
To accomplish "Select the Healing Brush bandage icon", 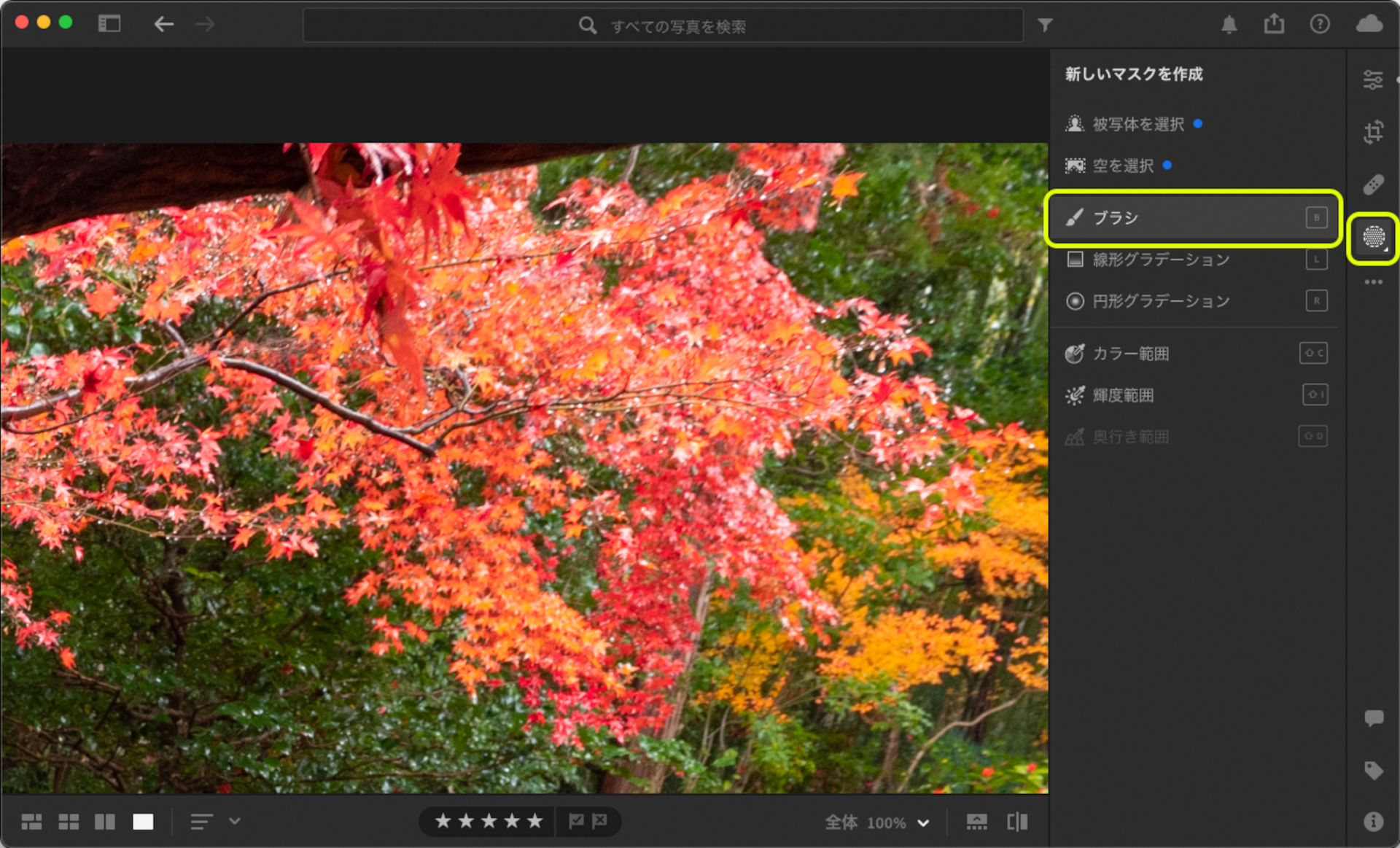I will coord(1373,184).
